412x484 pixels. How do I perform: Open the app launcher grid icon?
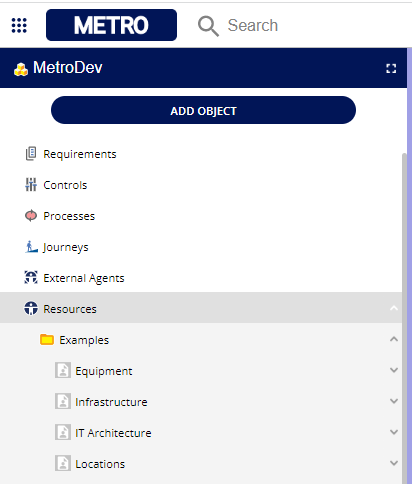coord(19,25)
